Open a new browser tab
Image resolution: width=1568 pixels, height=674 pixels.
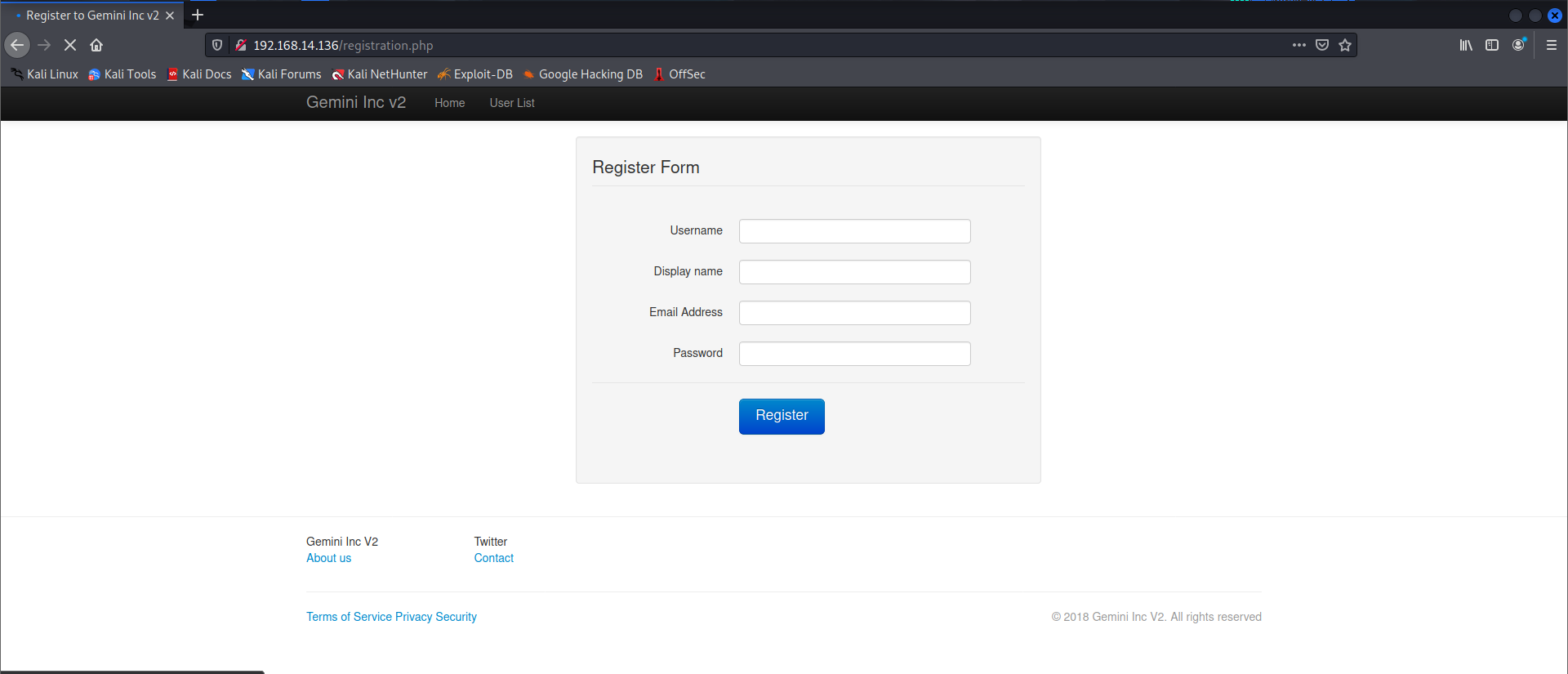click(x=198, y=16)
